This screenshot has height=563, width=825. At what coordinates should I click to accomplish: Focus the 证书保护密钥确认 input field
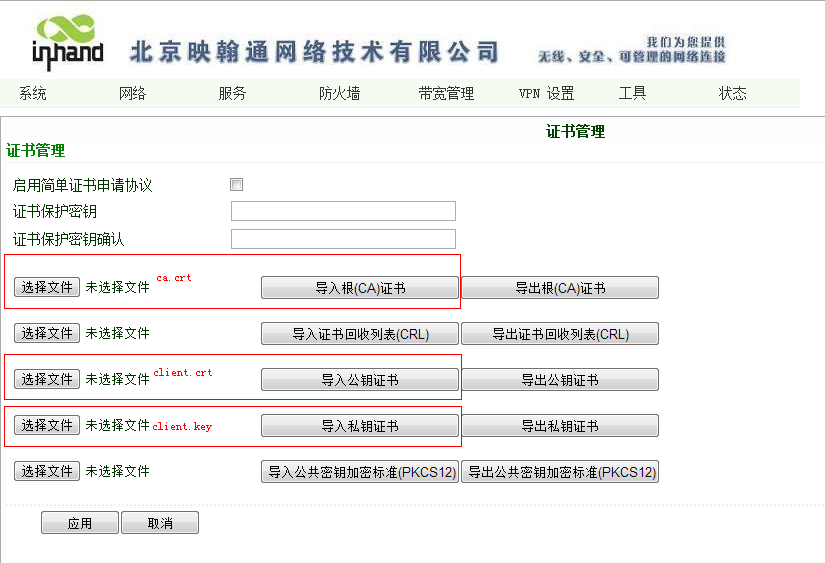pos(343,239)
